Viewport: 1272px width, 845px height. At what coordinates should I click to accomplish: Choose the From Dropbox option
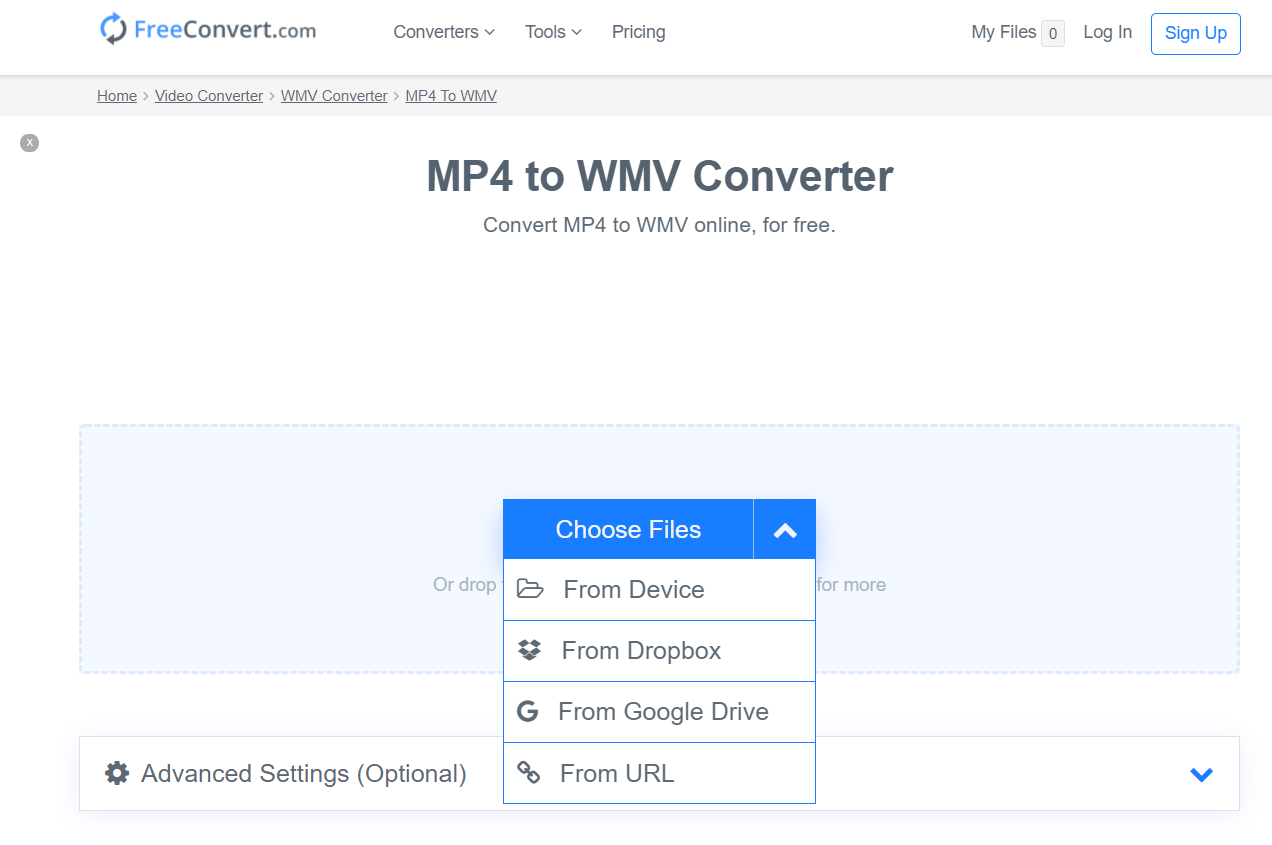click(x=659, y=651)
